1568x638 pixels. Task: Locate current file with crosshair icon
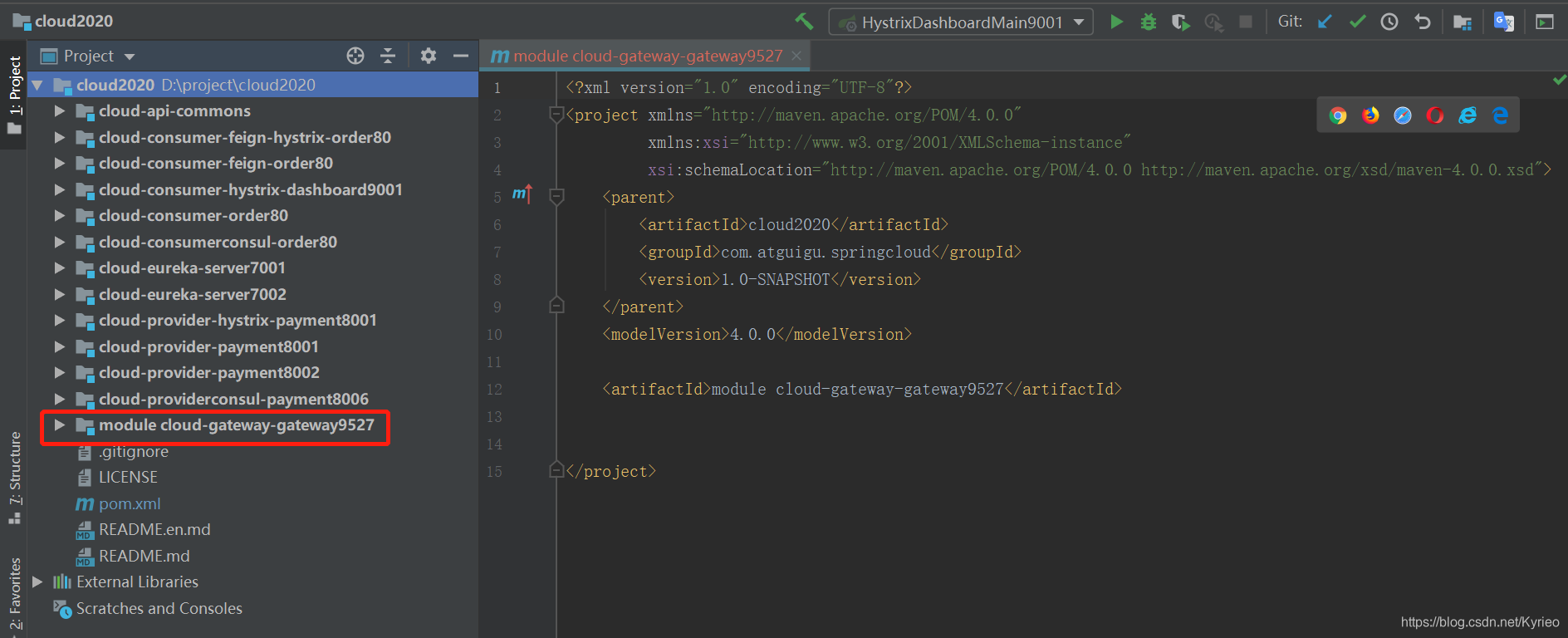click(355, 56)
